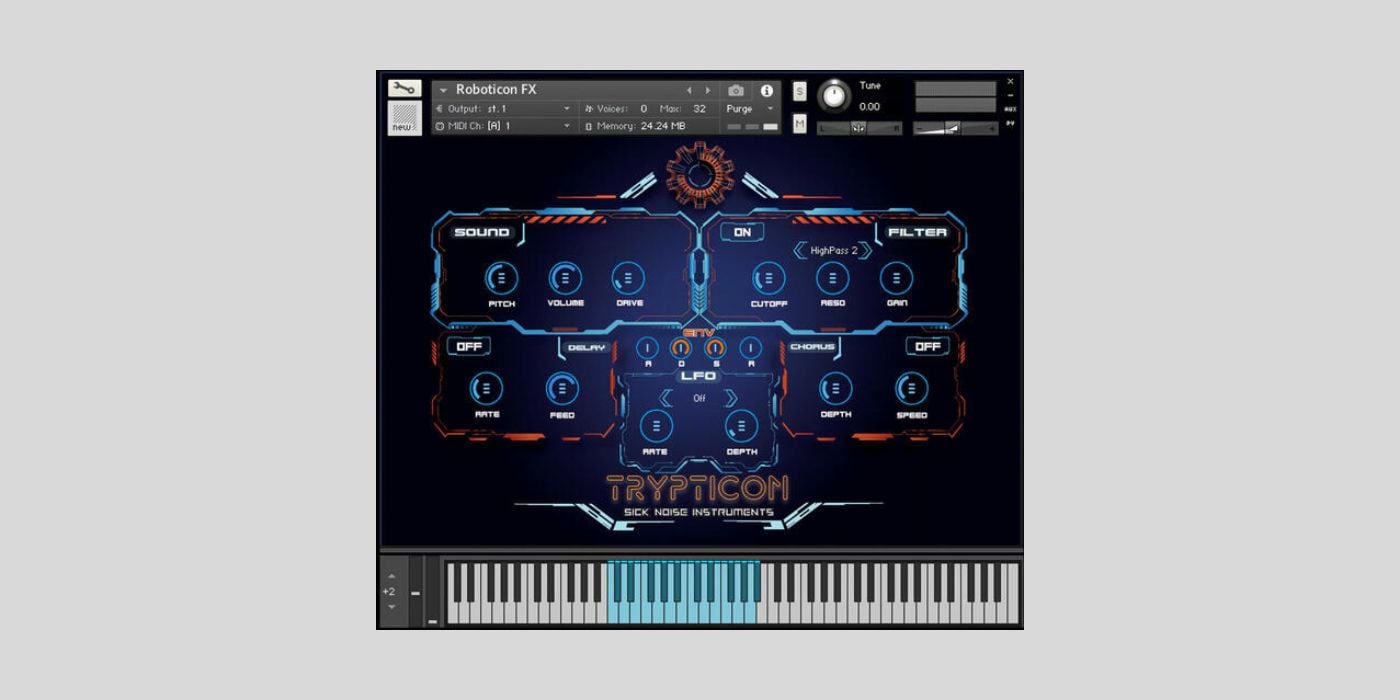
Task: Click the ENV section label
Action: 698,333
